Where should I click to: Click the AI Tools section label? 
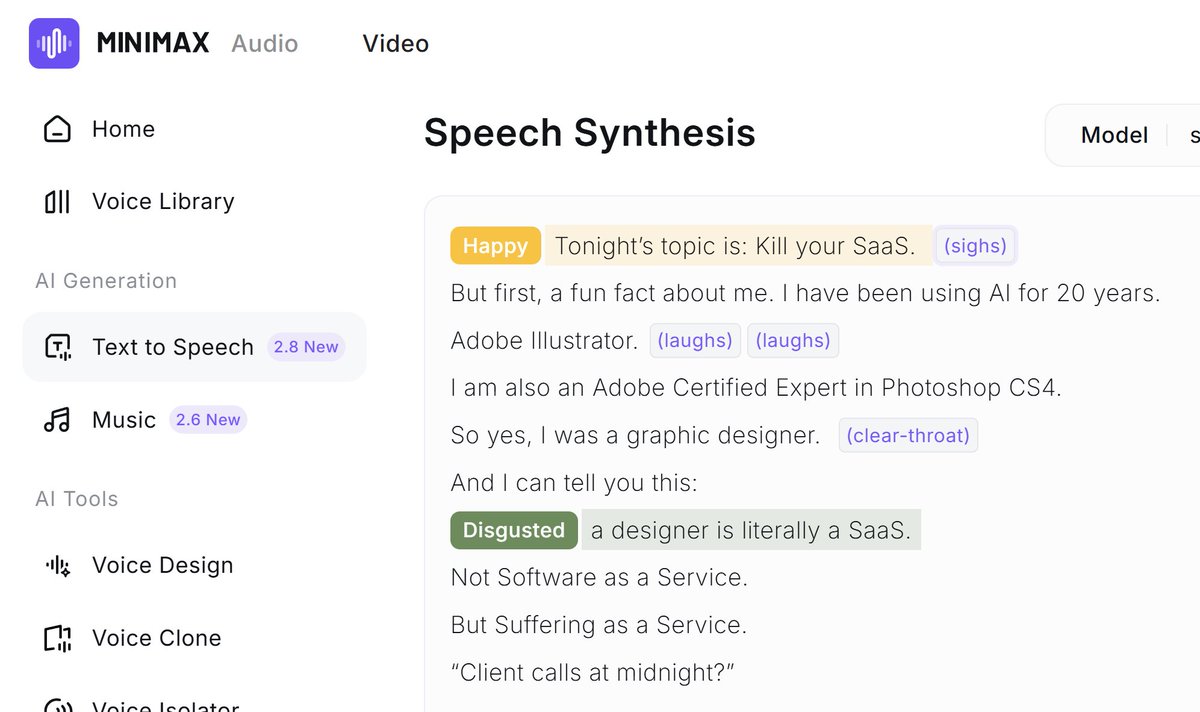[x=76, y=499]
